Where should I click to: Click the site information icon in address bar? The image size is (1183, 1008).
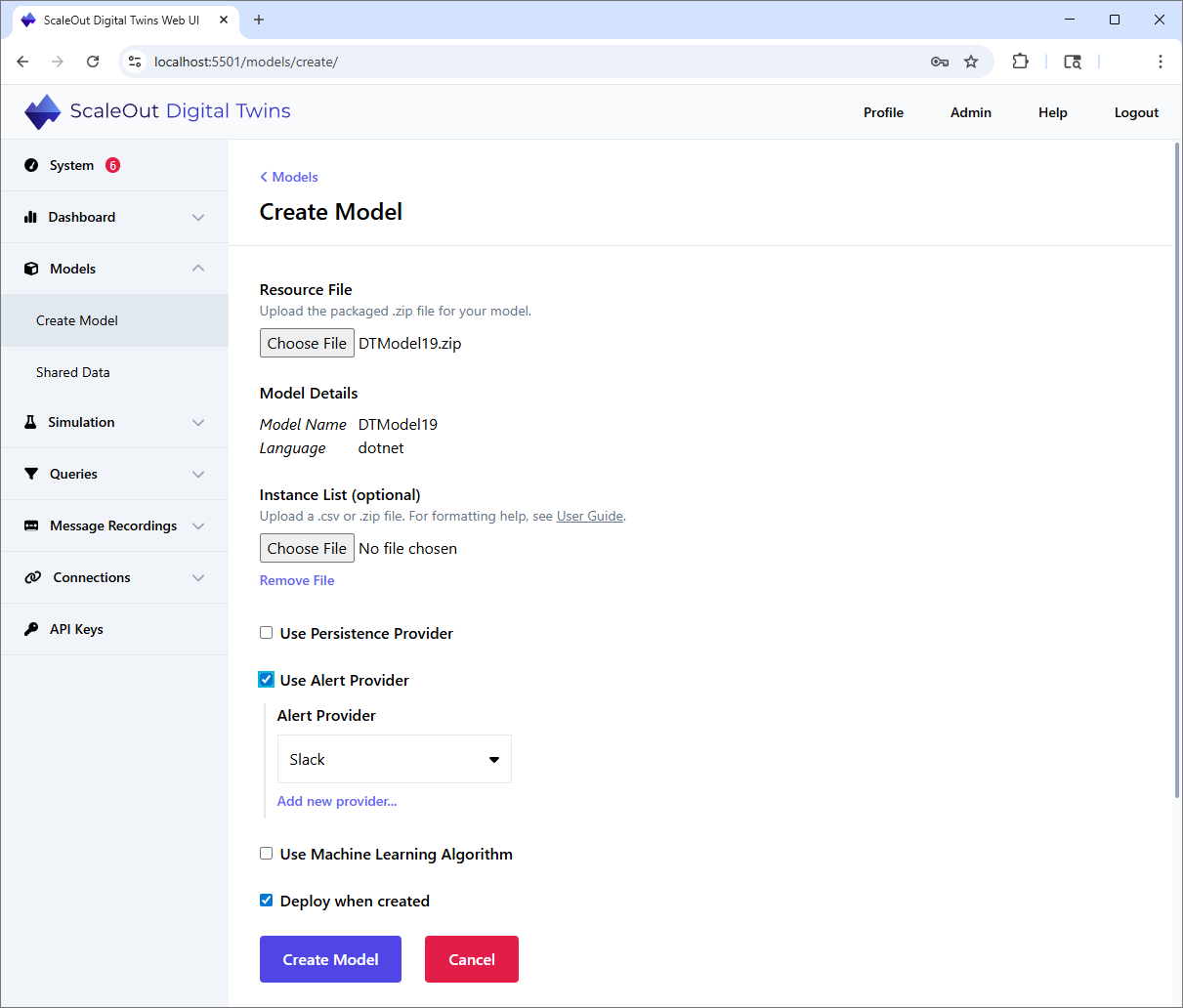(x=135, y=62)
